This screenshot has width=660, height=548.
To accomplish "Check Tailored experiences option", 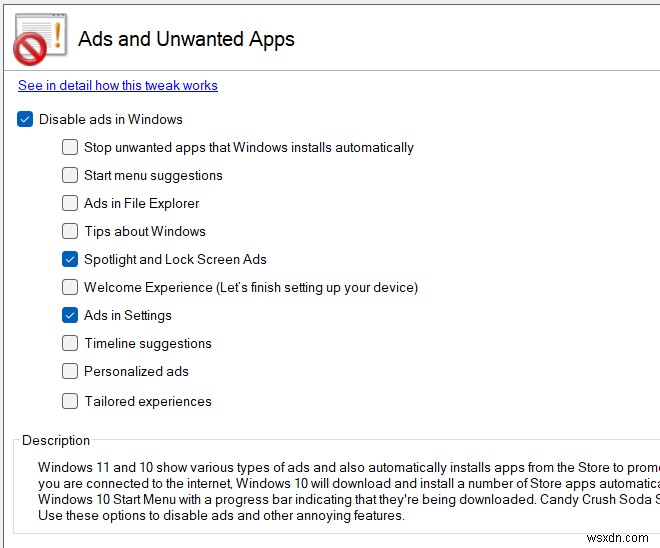I will 70,401.
